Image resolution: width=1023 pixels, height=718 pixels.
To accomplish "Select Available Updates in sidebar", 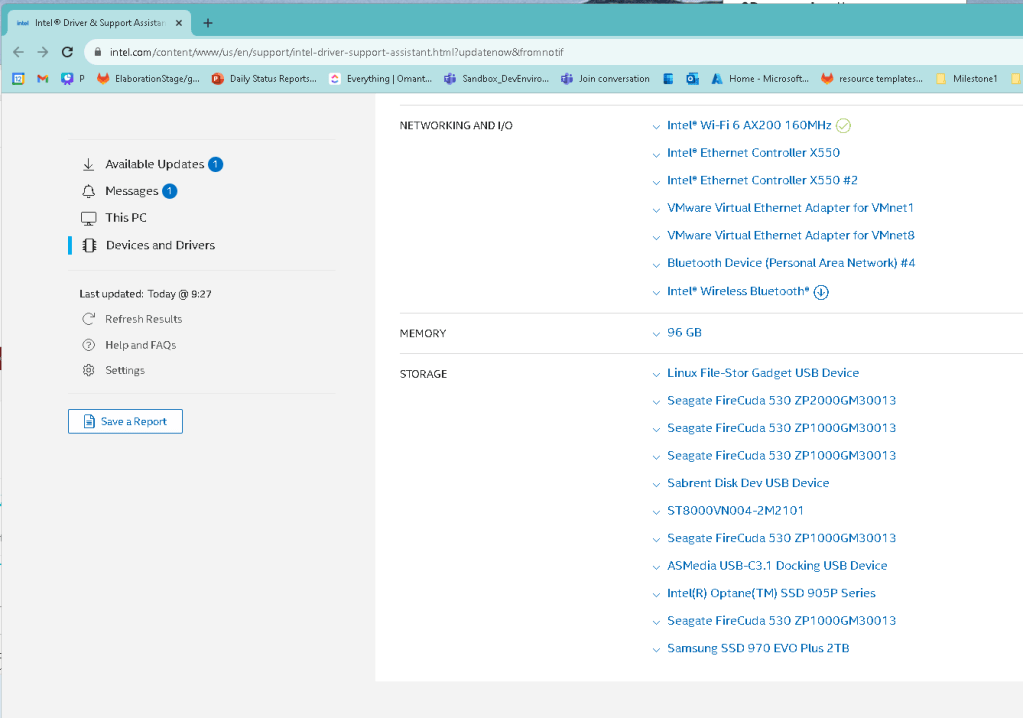I will click(155, 164).
